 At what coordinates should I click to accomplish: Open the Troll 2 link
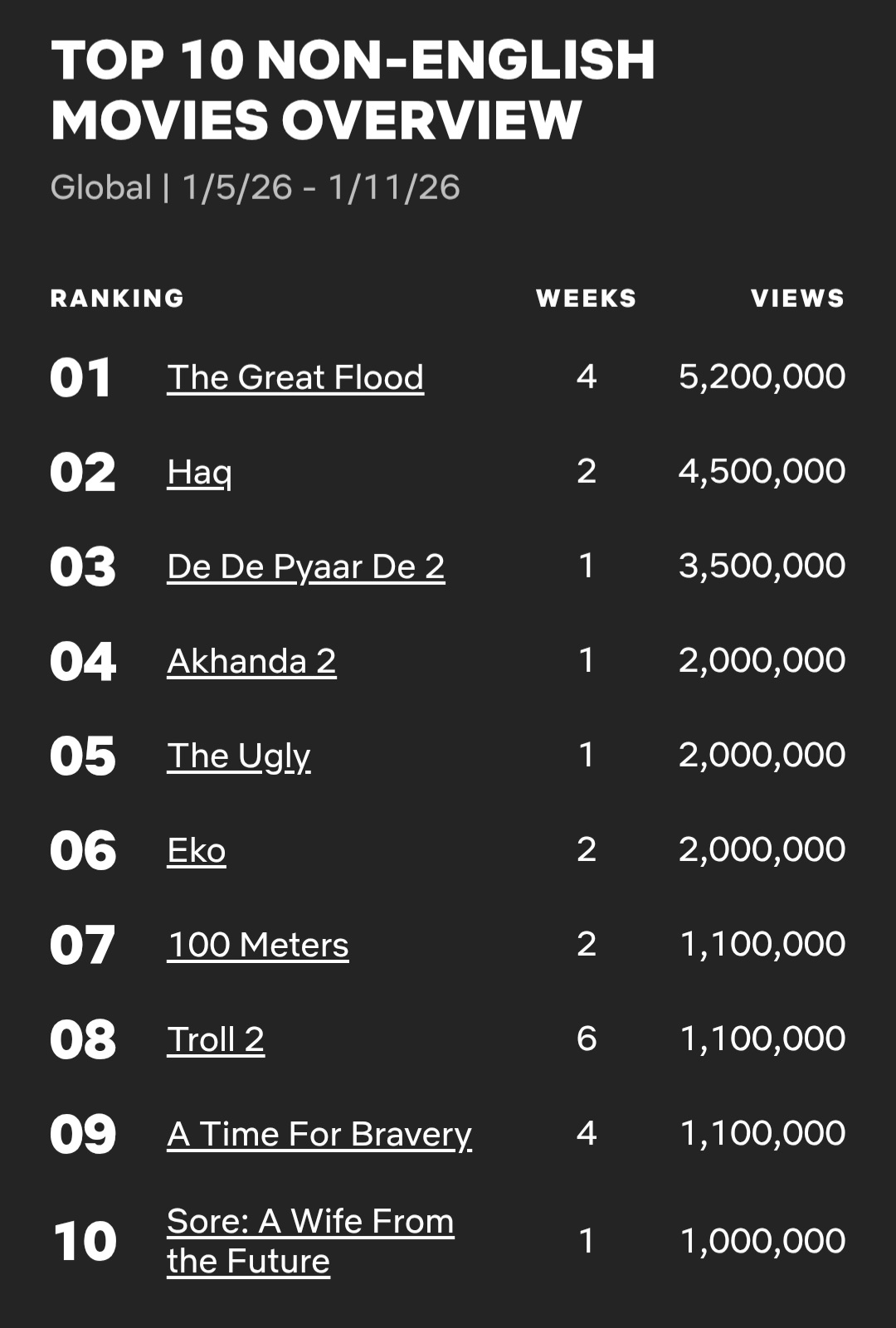coord(216,1039)
